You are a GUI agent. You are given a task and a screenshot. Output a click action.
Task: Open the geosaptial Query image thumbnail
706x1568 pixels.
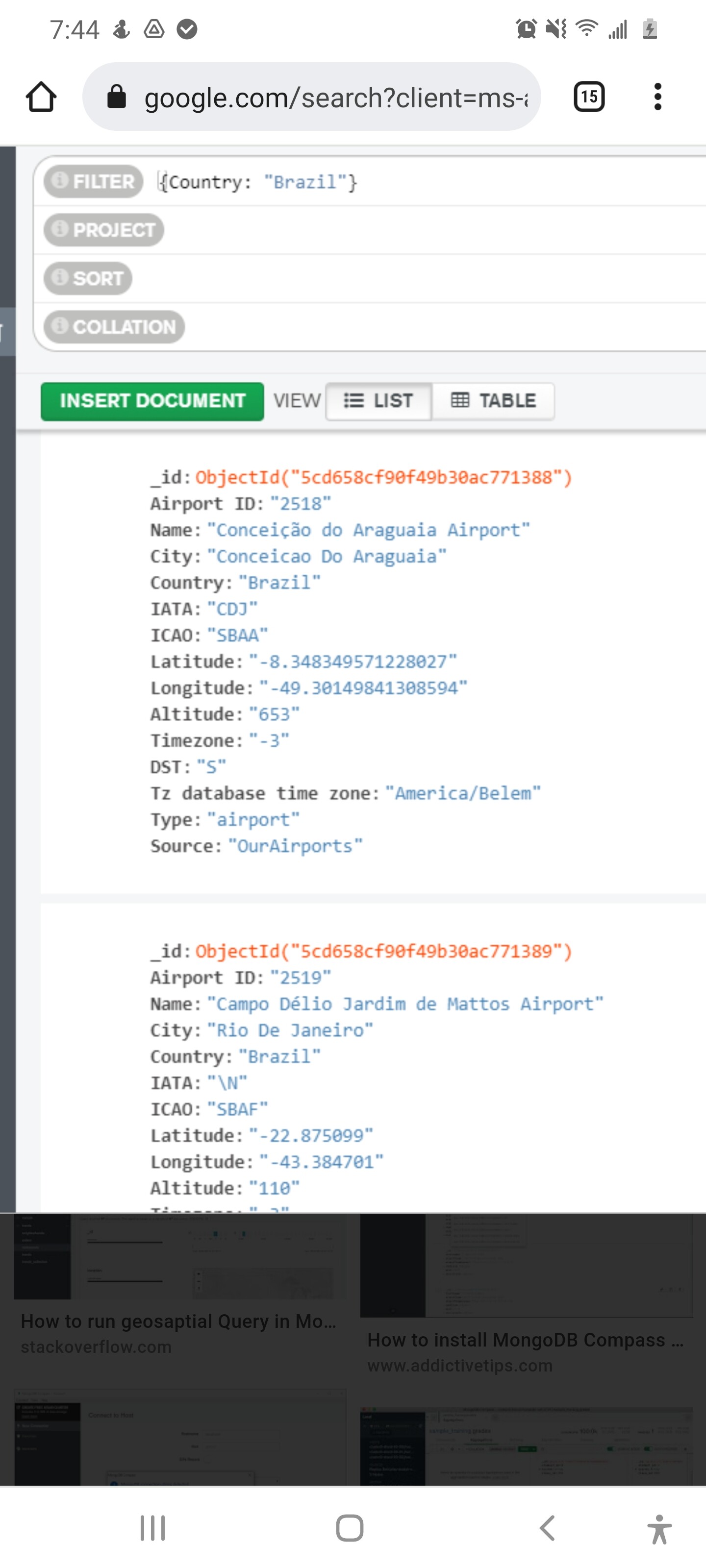[180, 1256]
